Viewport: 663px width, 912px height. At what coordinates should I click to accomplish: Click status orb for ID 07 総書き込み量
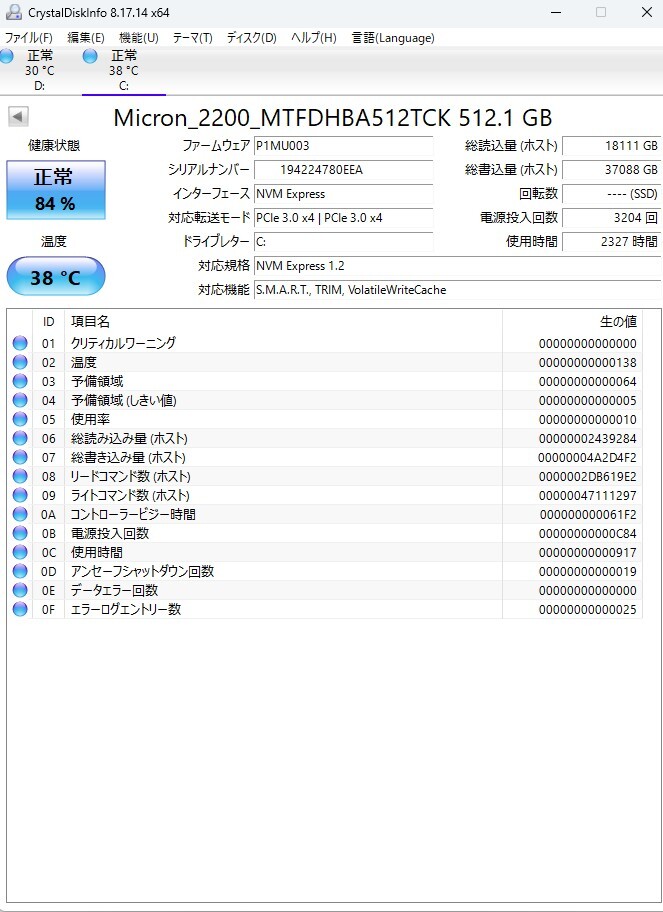(20, 457)
